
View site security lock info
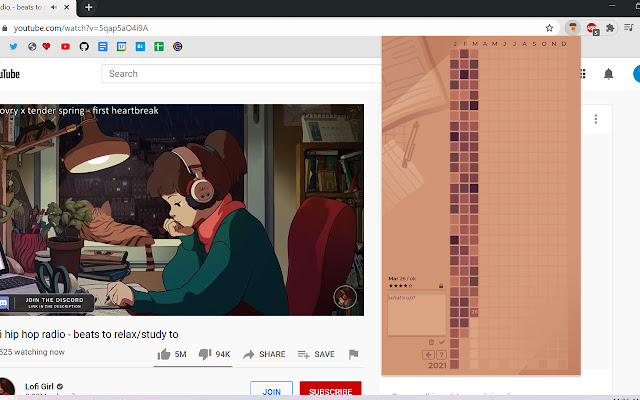[5, 28]
